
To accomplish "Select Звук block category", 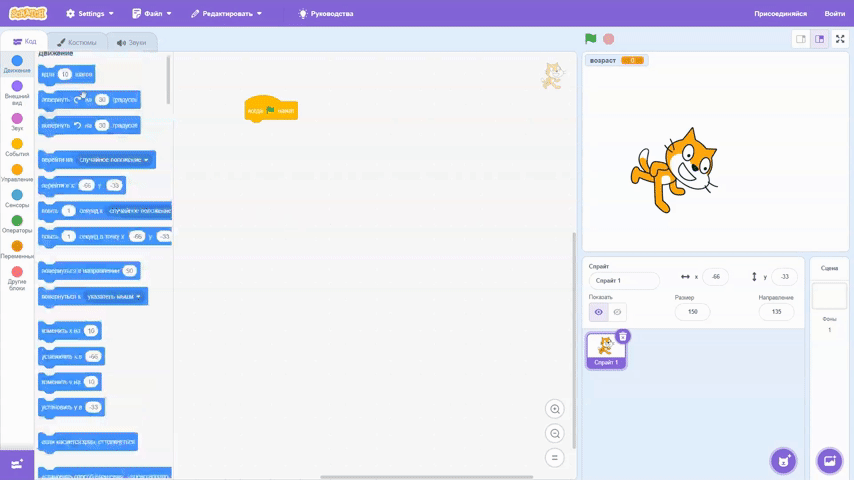I will click(17, 121).
